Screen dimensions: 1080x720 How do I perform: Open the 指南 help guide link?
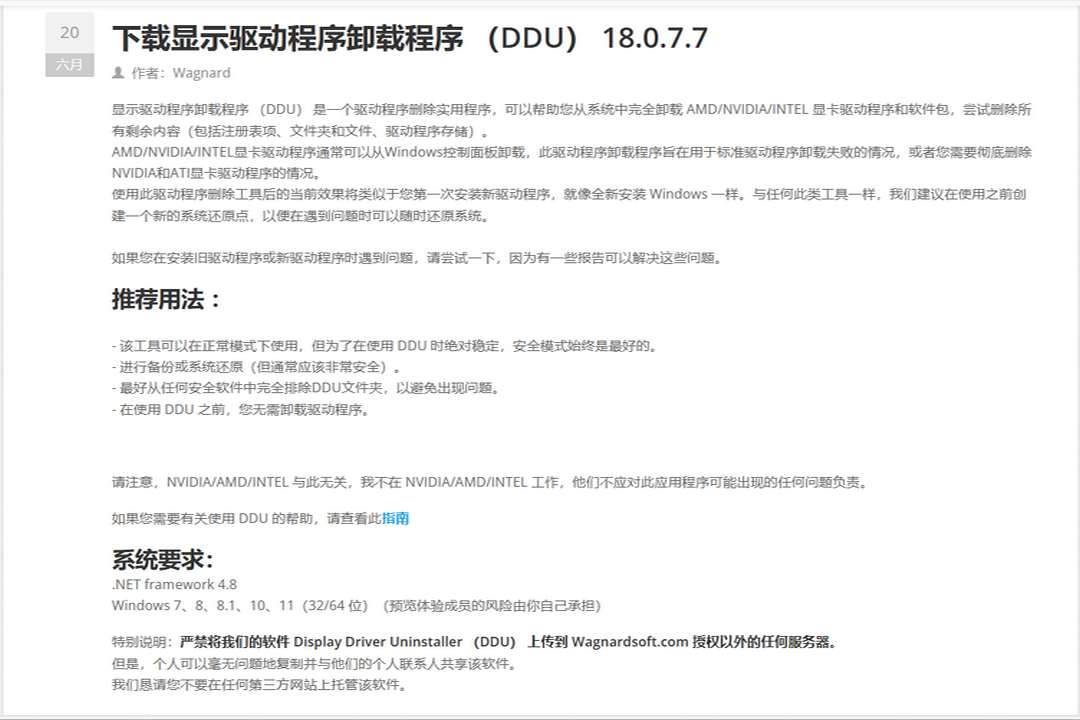pos(398,518)
